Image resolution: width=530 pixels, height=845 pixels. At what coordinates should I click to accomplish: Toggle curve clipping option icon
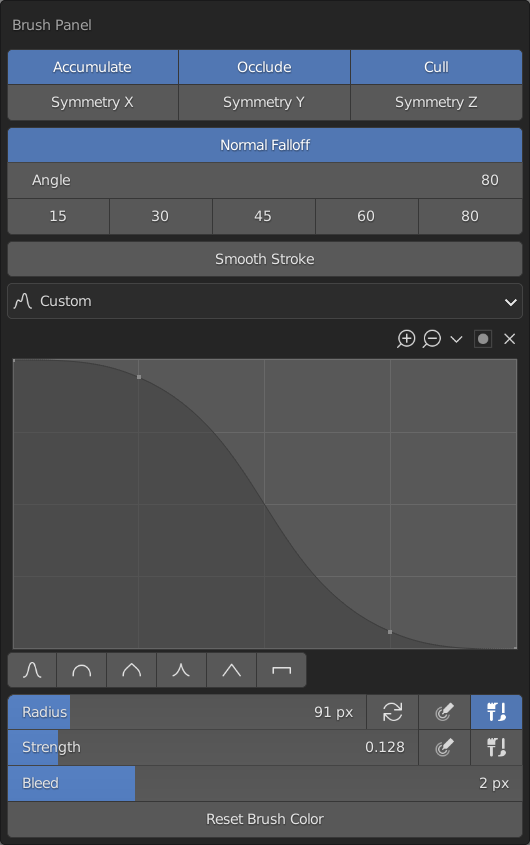[x=483, y=339]
